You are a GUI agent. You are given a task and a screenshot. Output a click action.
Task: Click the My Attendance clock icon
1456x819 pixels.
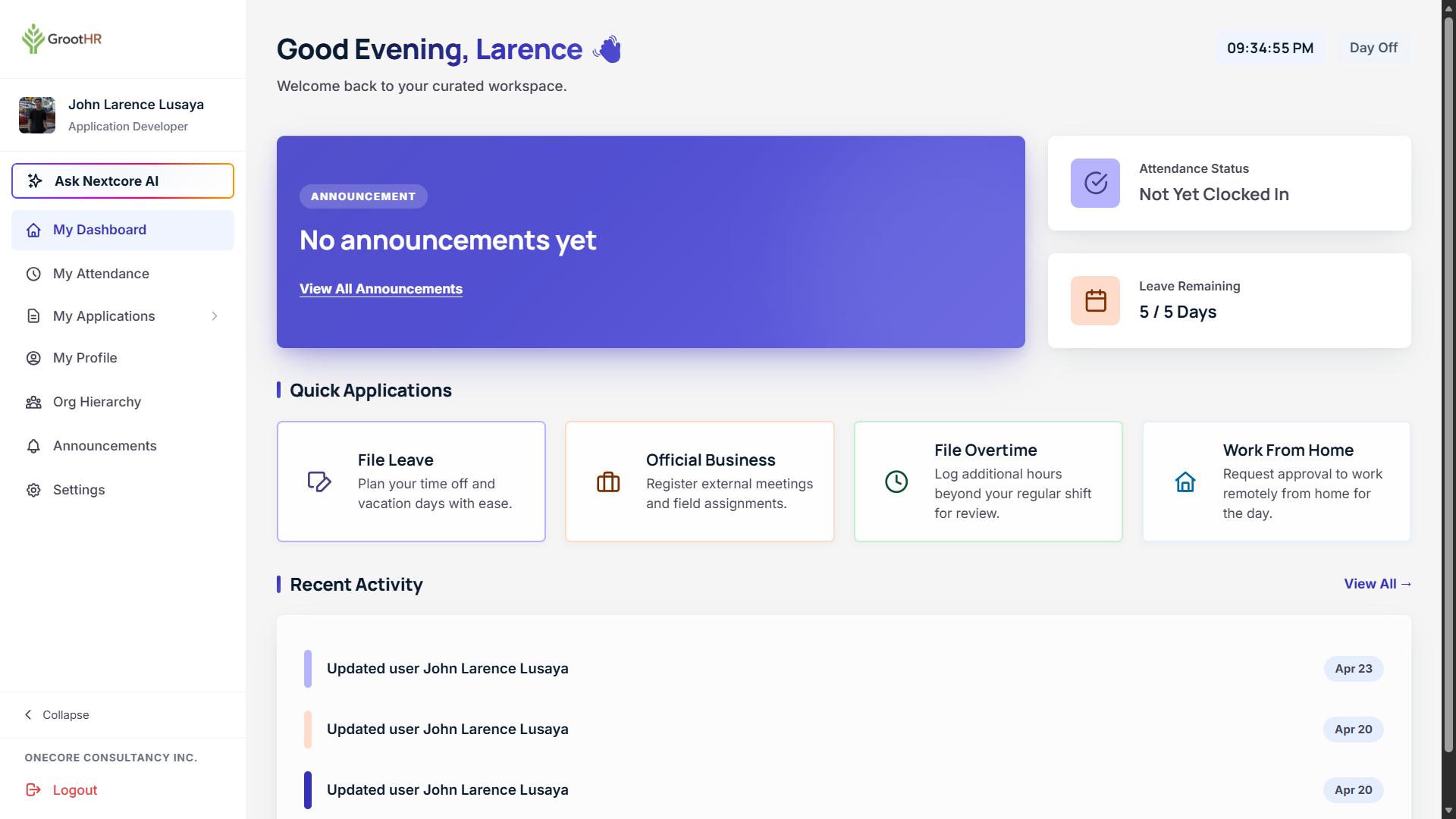pyautogui.click(x=33, y=274)
